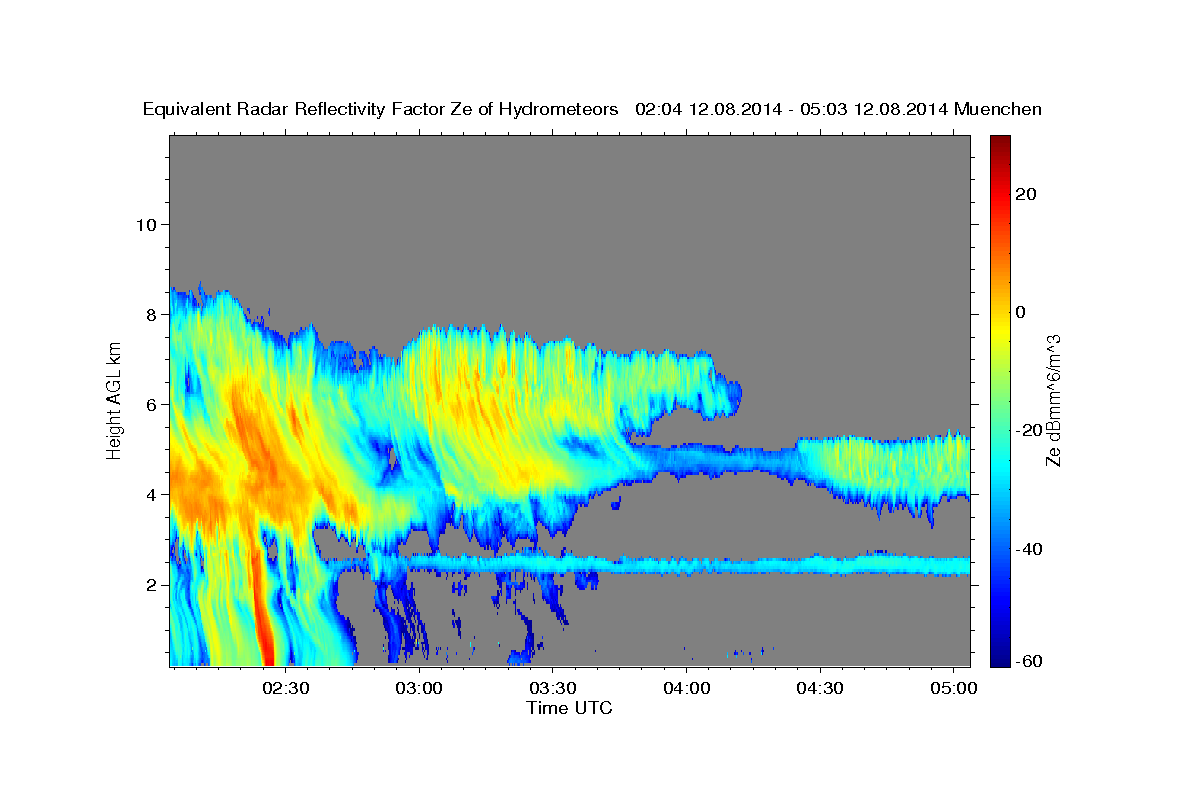Click the colorbar label 'Ze dBmm^6/m^3'

tap(1053, 401)
